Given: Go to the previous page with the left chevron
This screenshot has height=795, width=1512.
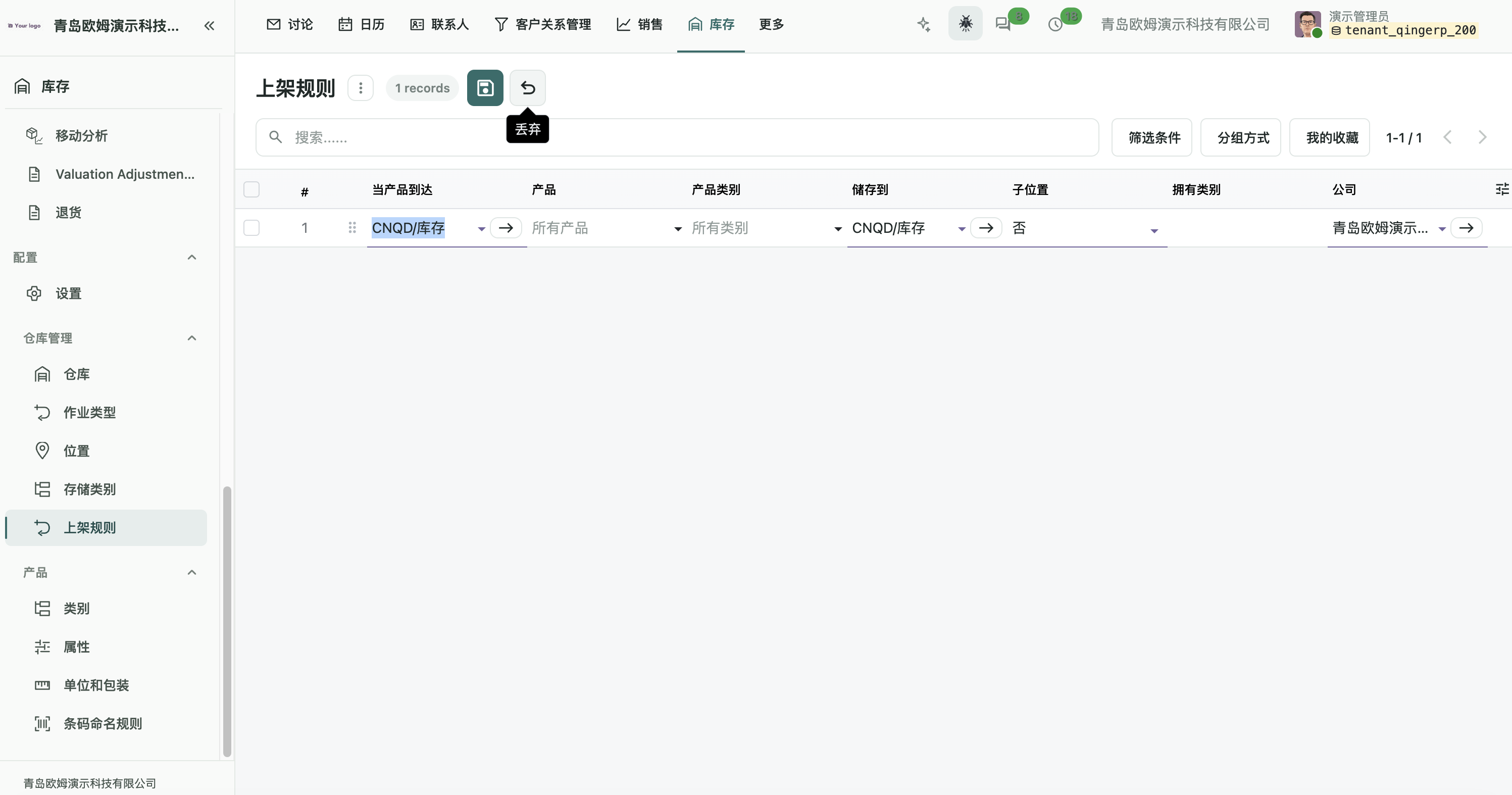Looking at the screenshot, I should (1447, 137).
